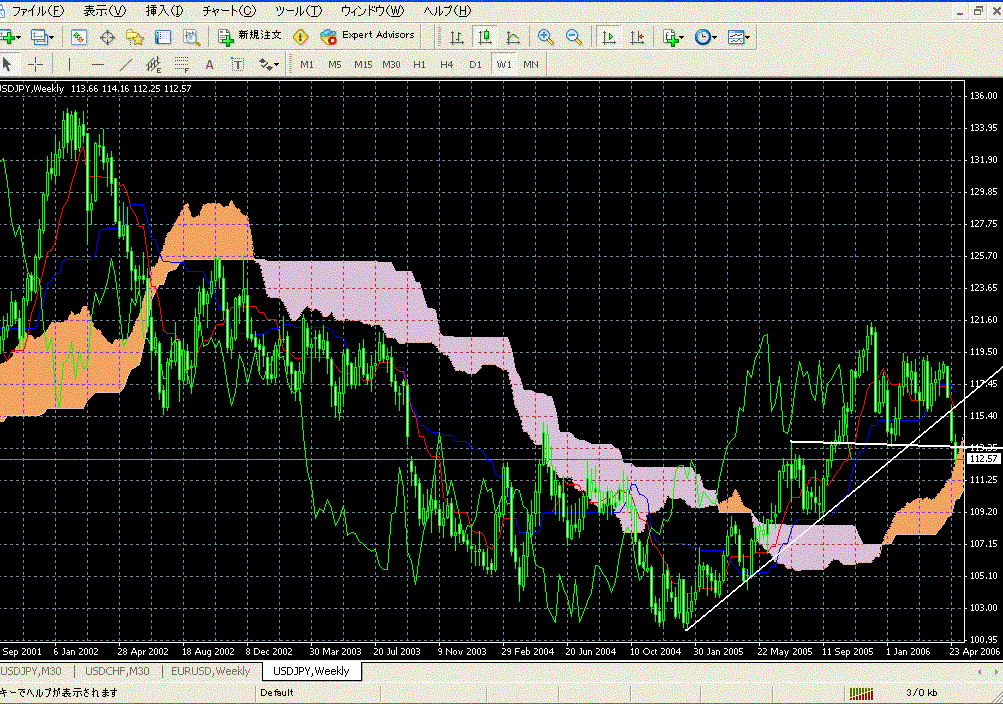The width and height of the screenshot is (1003, 704).
Task: Select the H4 timeframe button
Action: point(447,64)
